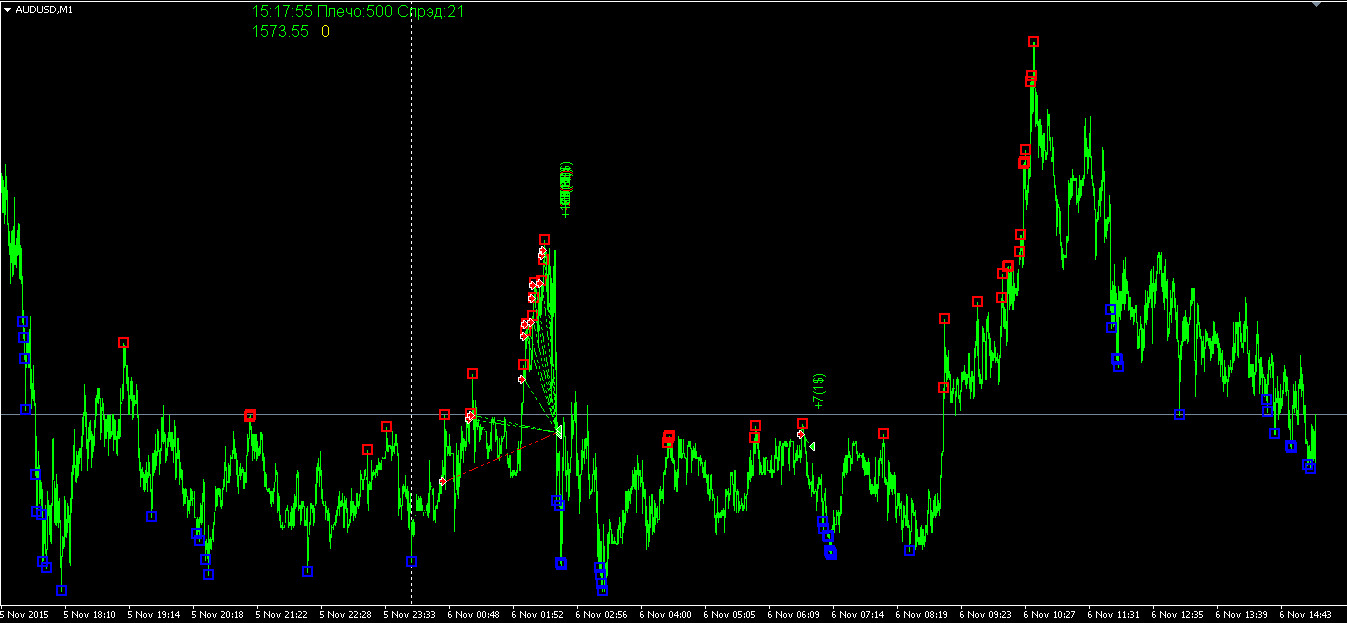The image size is (1347, 623).
Task: Click the "6 Nov 00:48" time label
Action: coord(475,615)
